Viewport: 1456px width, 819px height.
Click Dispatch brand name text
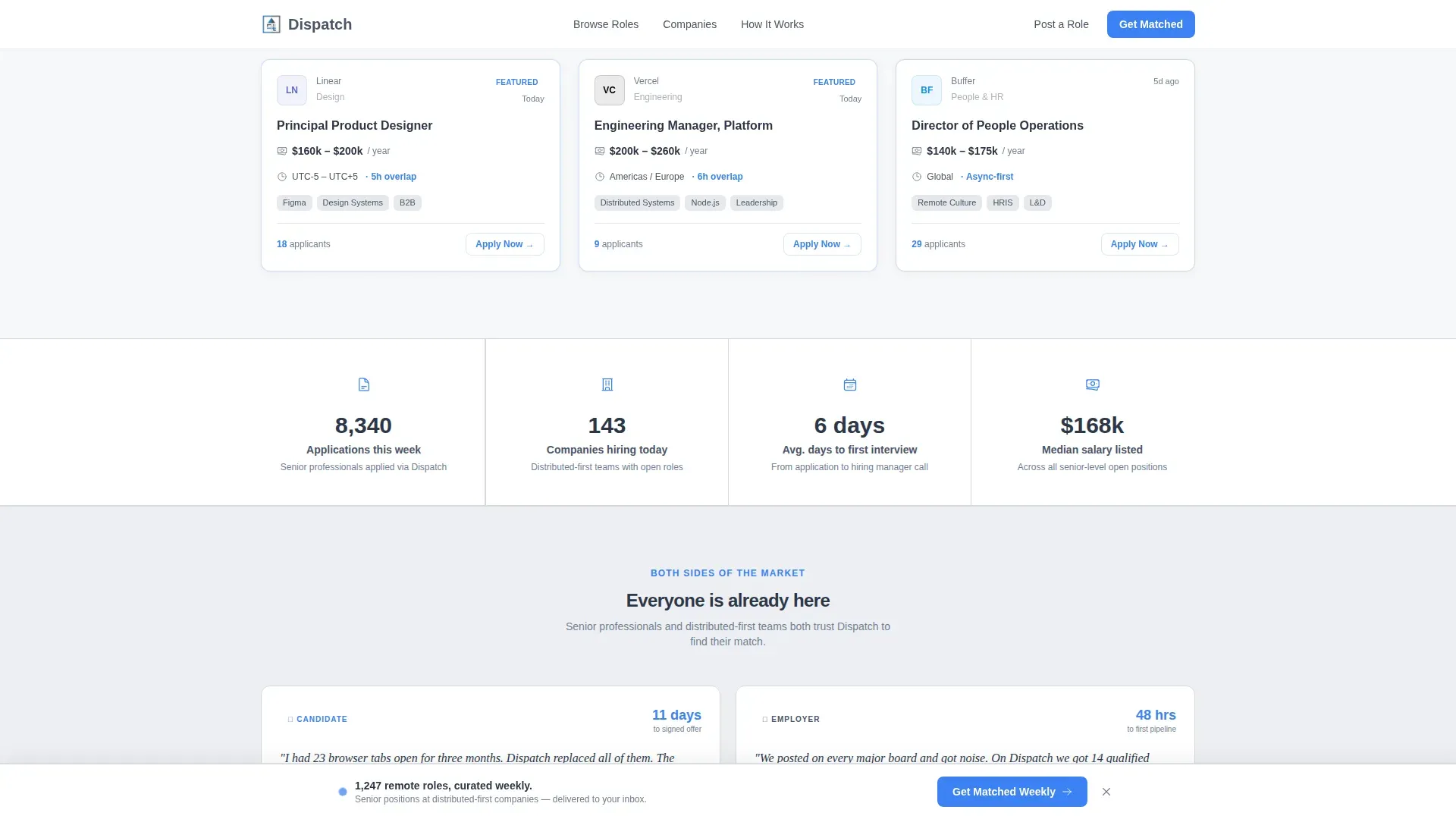pyautogui.click(x=320, y=24)
